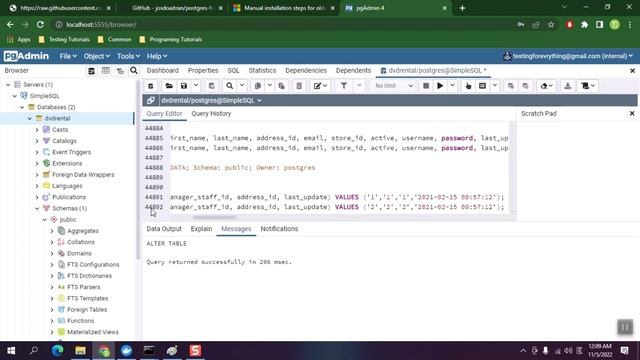640x360 pixels.
Task: Open the Find options dropdown arrow
Action: point(242,86)
